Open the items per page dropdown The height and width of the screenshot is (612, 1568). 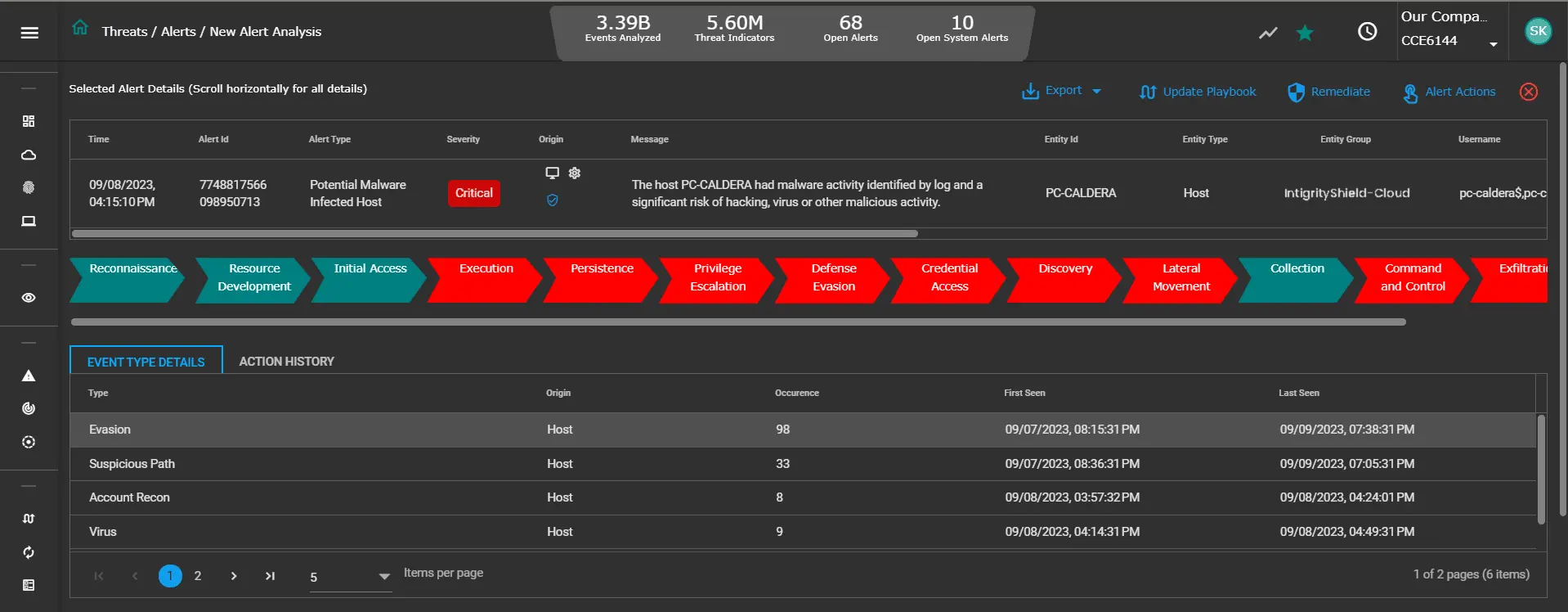click(351, 577)
